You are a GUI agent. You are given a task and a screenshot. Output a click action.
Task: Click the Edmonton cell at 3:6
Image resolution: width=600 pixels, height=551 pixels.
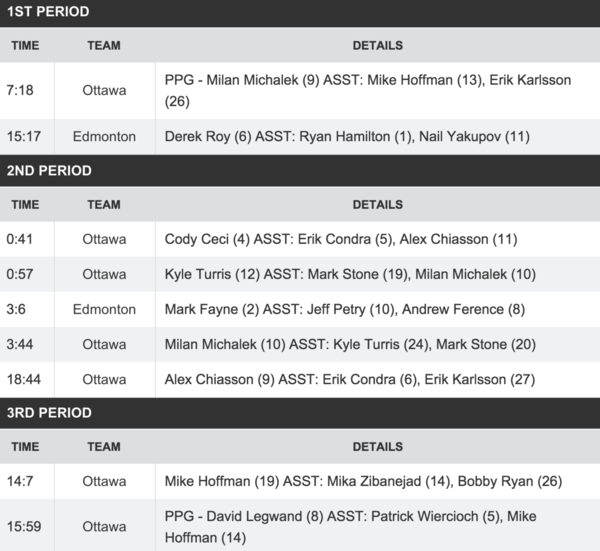click(x=104, y=309)
